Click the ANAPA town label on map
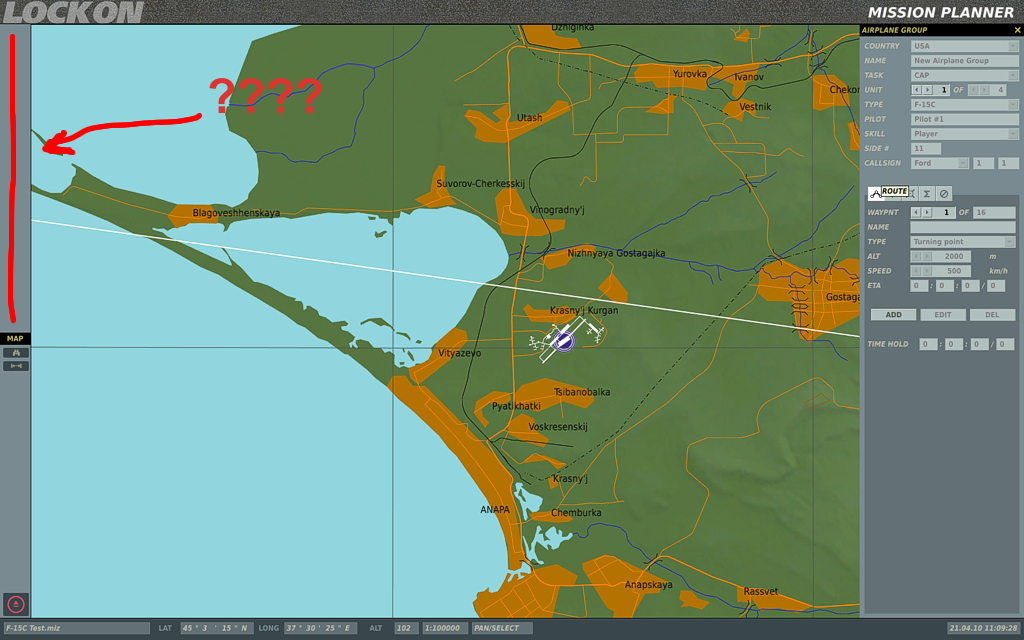Image resolution: width=1024 pixels, height=640 pixels. (x=495, y=509)
